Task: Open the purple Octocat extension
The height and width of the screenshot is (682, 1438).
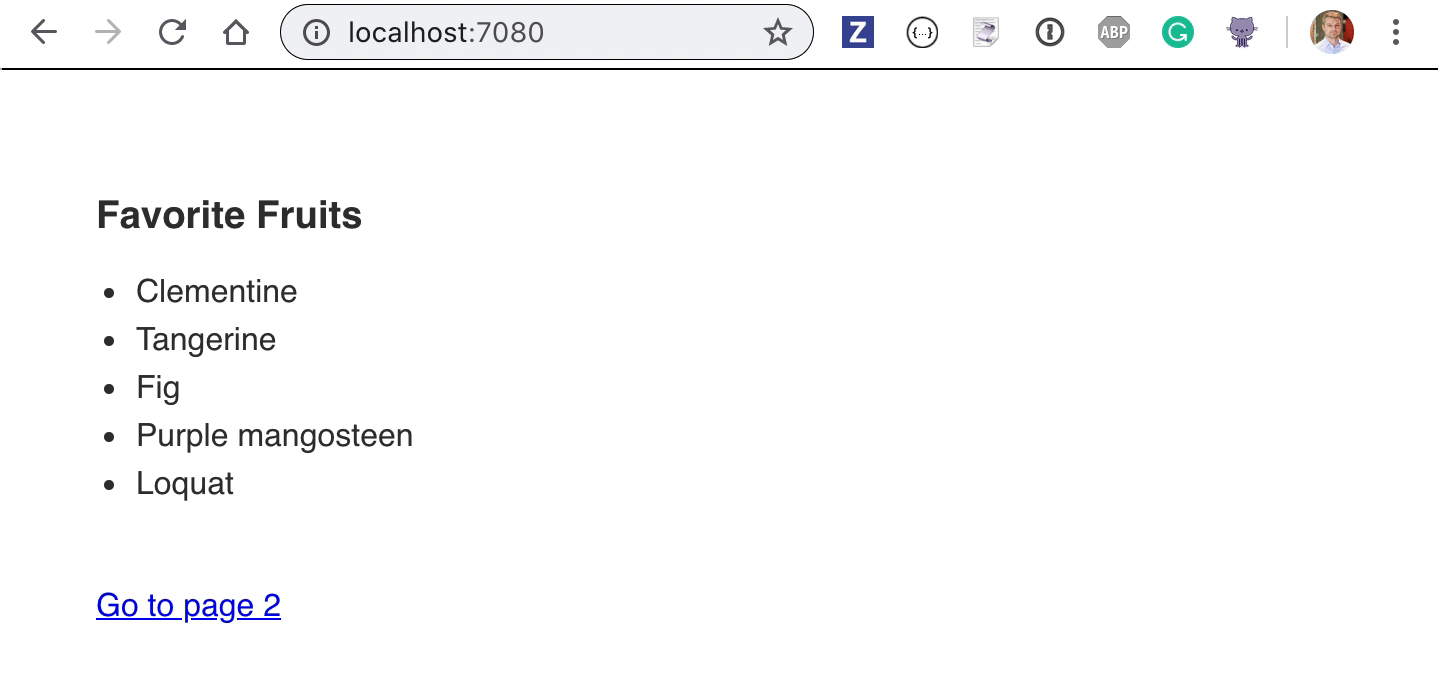Action: click(1242, 32)
